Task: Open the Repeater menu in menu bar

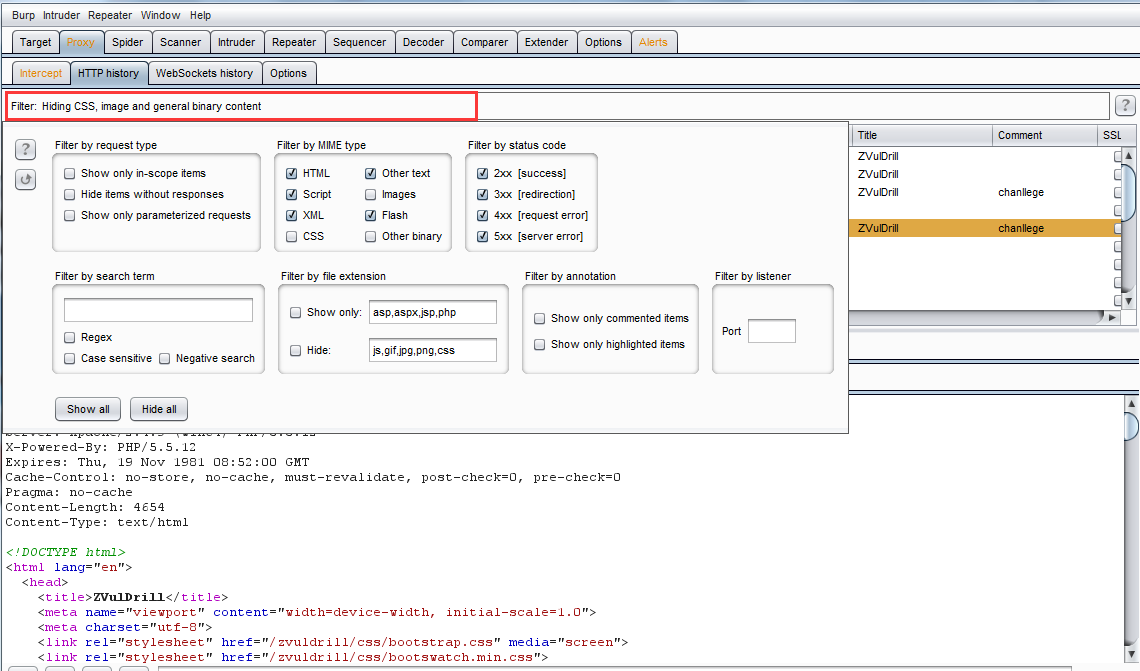Action: [x=110, y=15]
